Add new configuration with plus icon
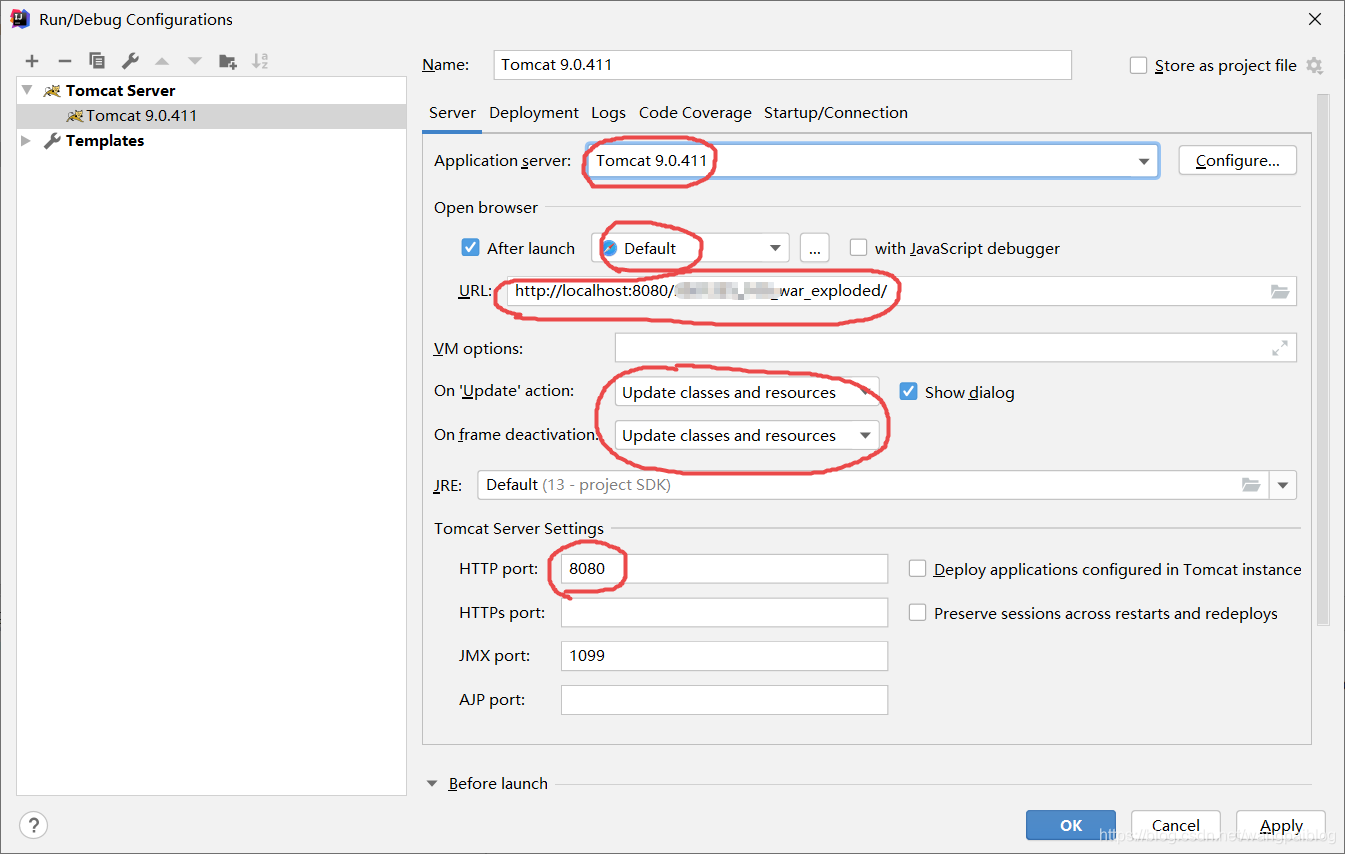The image size is (1345, 854). tap(32, 61)
